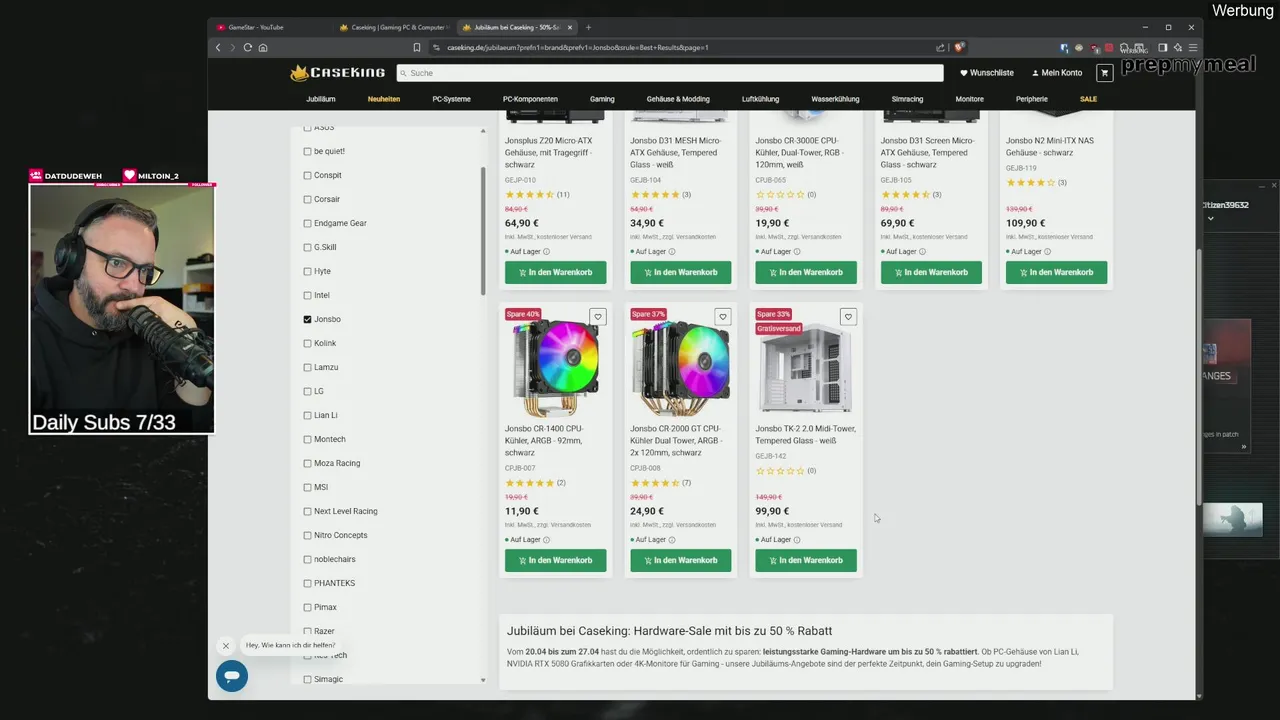Open the Gaming menu
The width and height of the screenshot is (1280, 720).
(602, 99)
